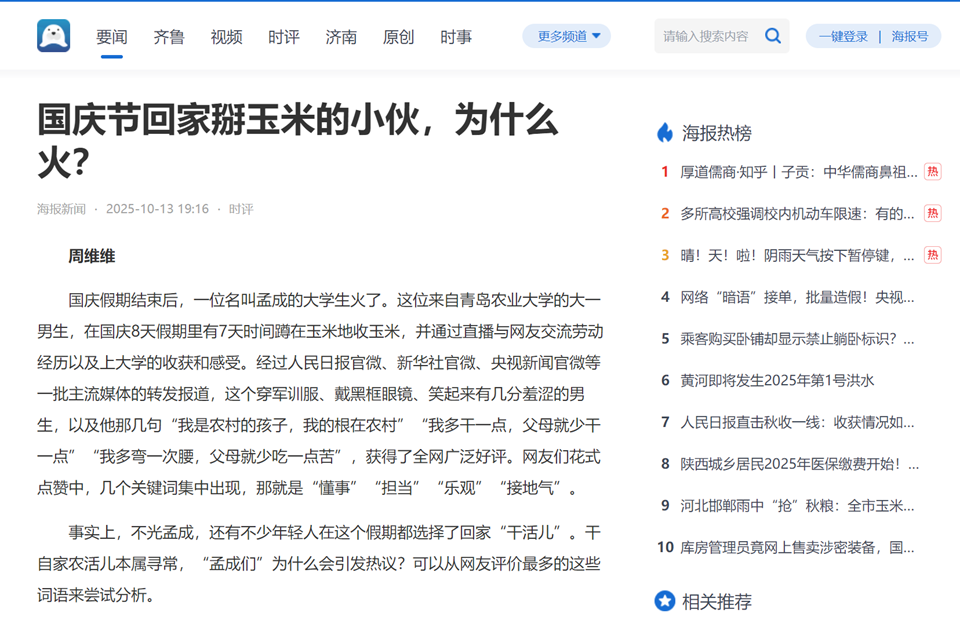Open the 陕西城乡居民2025年医保缴费 article
Image resolution: width=960 pixels, height=624 pixels.
point(799,464)
